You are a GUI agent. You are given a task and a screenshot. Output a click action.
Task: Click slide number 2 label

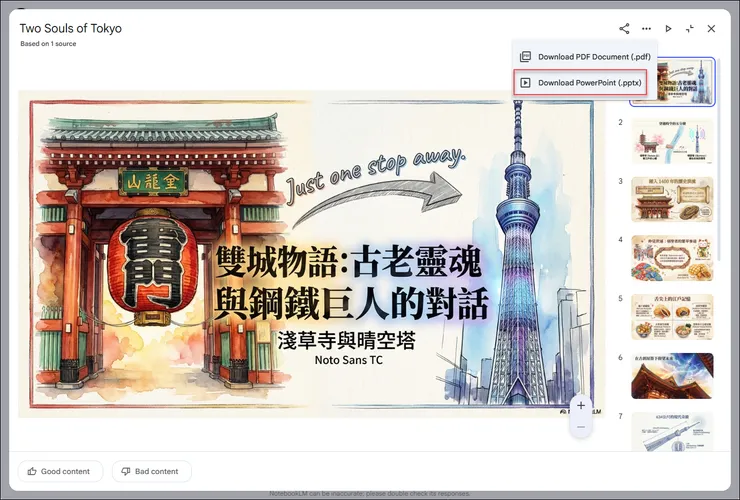[620, 122]
